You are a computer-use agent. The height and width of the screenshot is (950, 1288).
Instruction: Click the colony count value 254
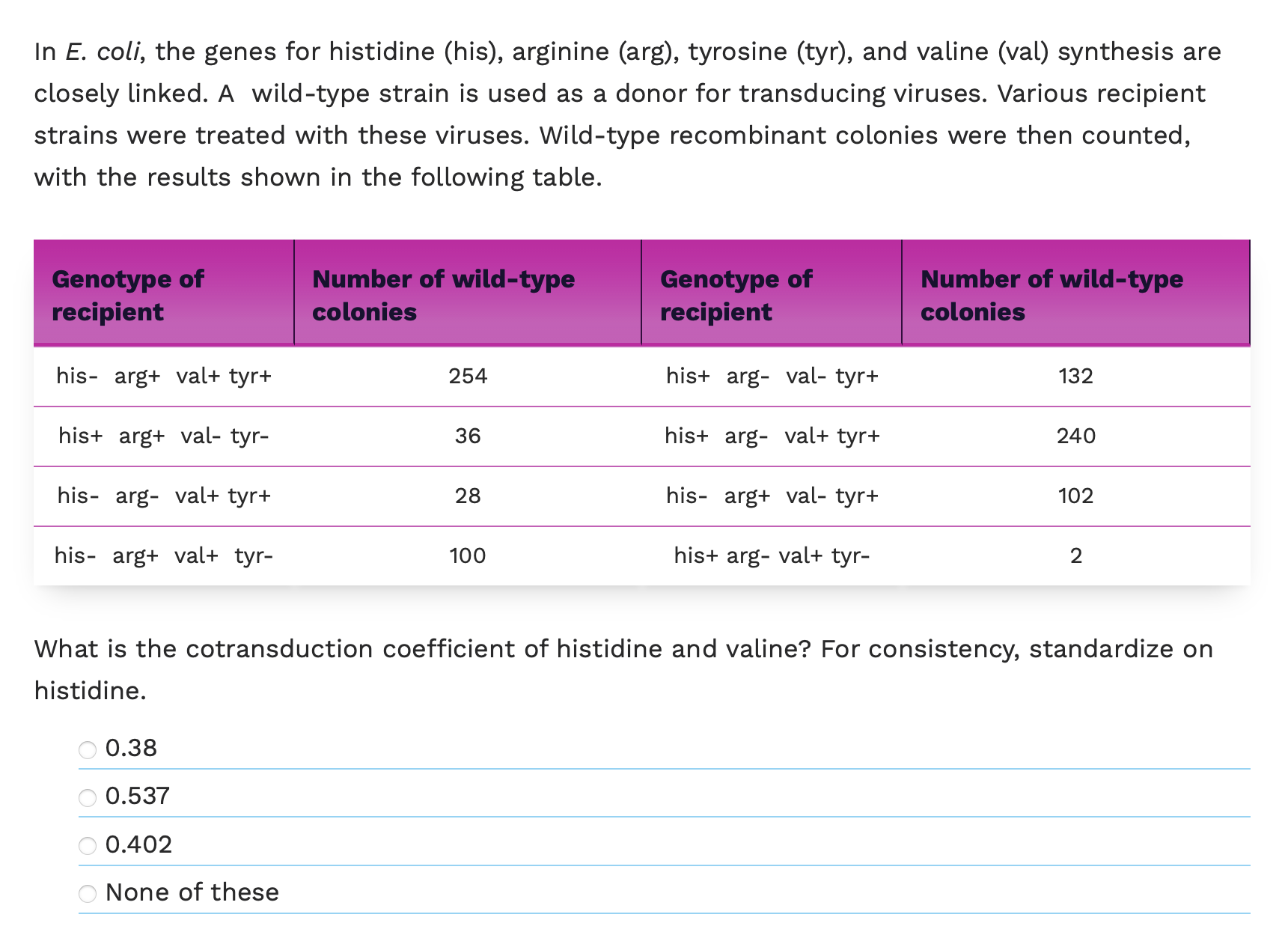click(x=467, y=377)
